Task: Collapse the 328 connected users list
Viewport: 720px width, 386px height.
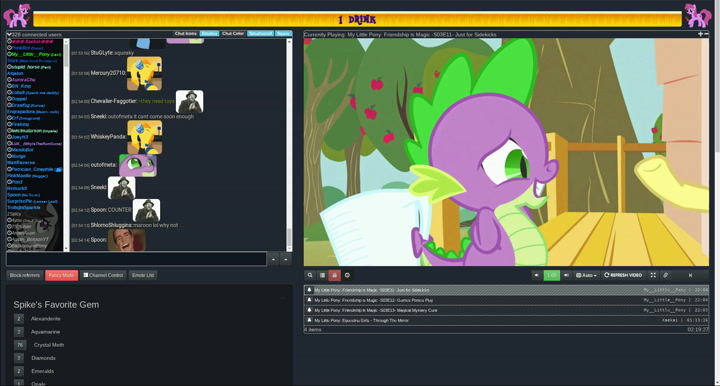Action: [9, 34]
